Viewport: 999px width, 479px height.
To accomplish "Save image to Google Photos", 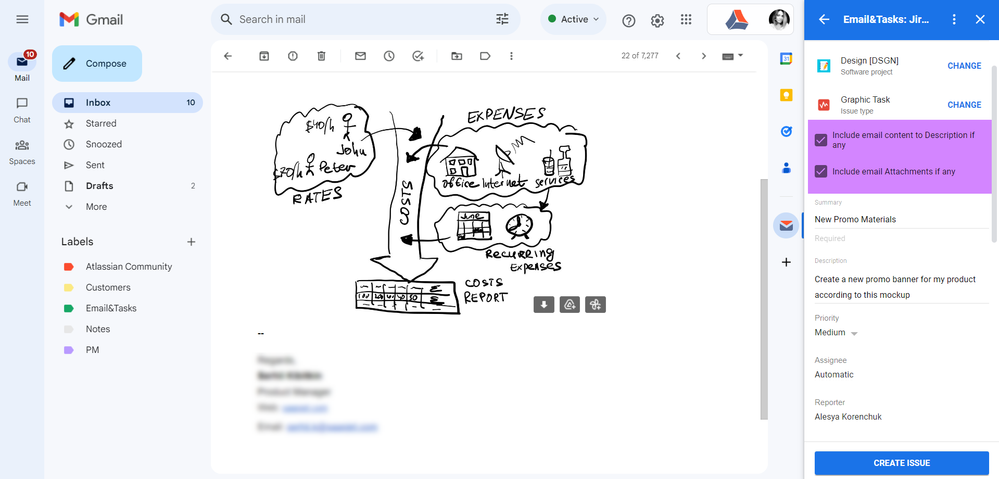I will click(596, 305).
